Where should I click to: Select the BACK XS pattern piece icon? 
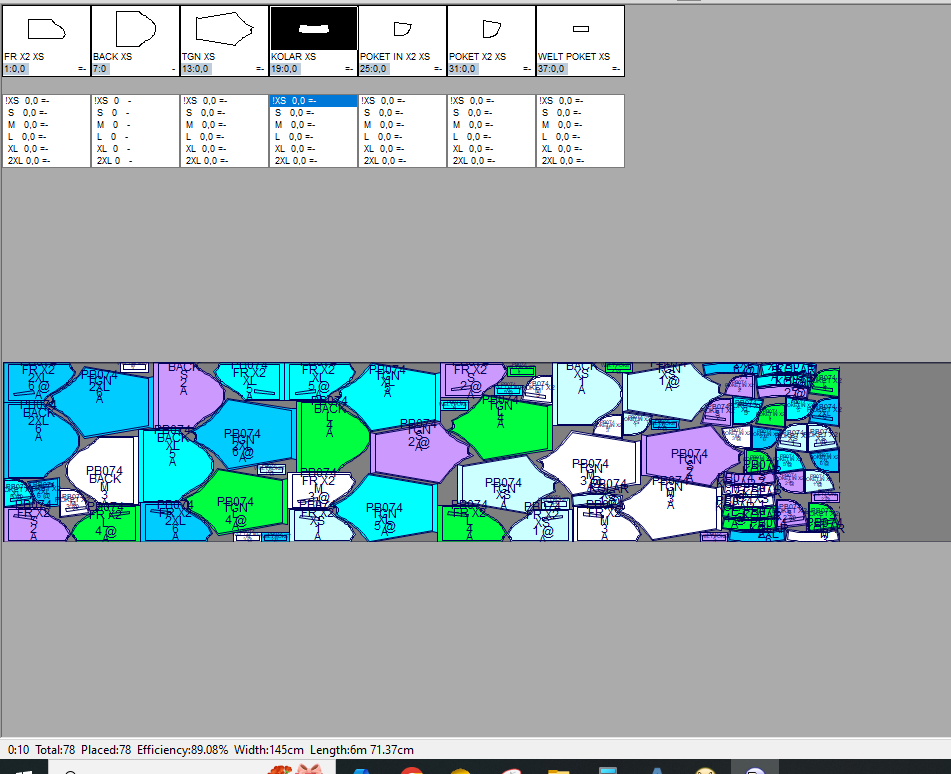tap(135, 30)
